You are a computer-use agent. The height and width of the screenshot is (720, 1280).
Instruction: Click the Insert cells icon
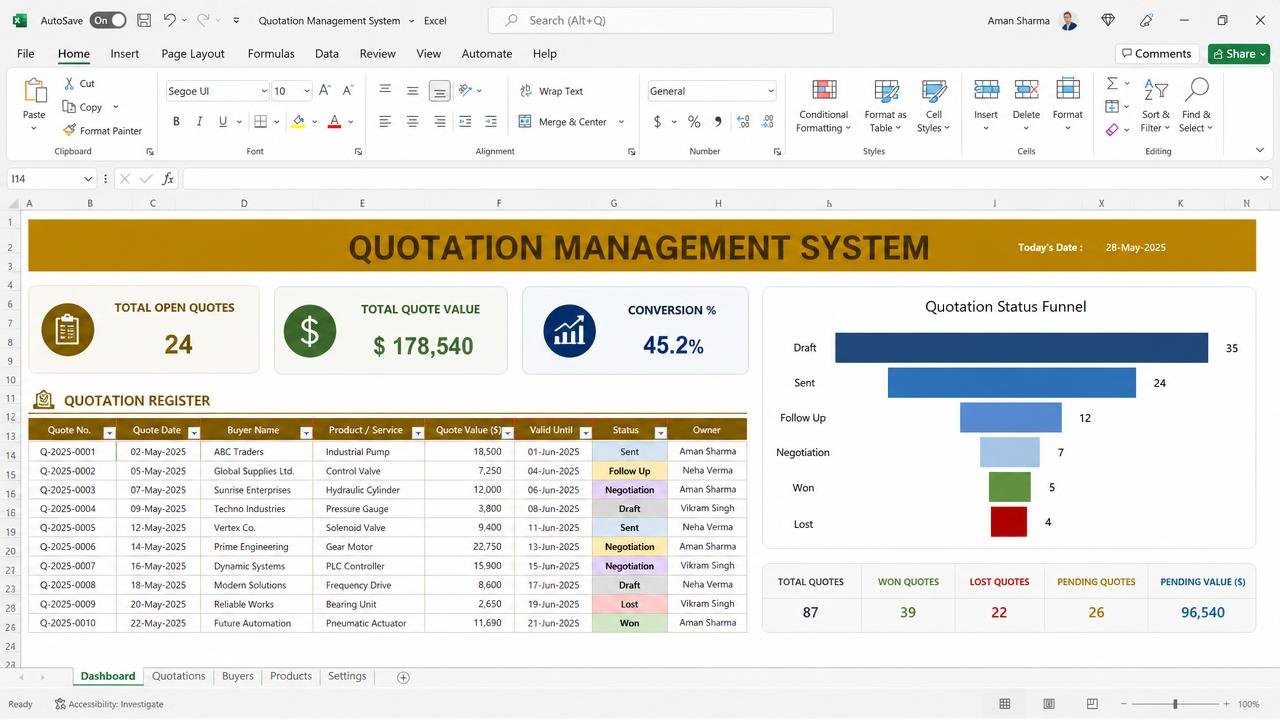986,91
